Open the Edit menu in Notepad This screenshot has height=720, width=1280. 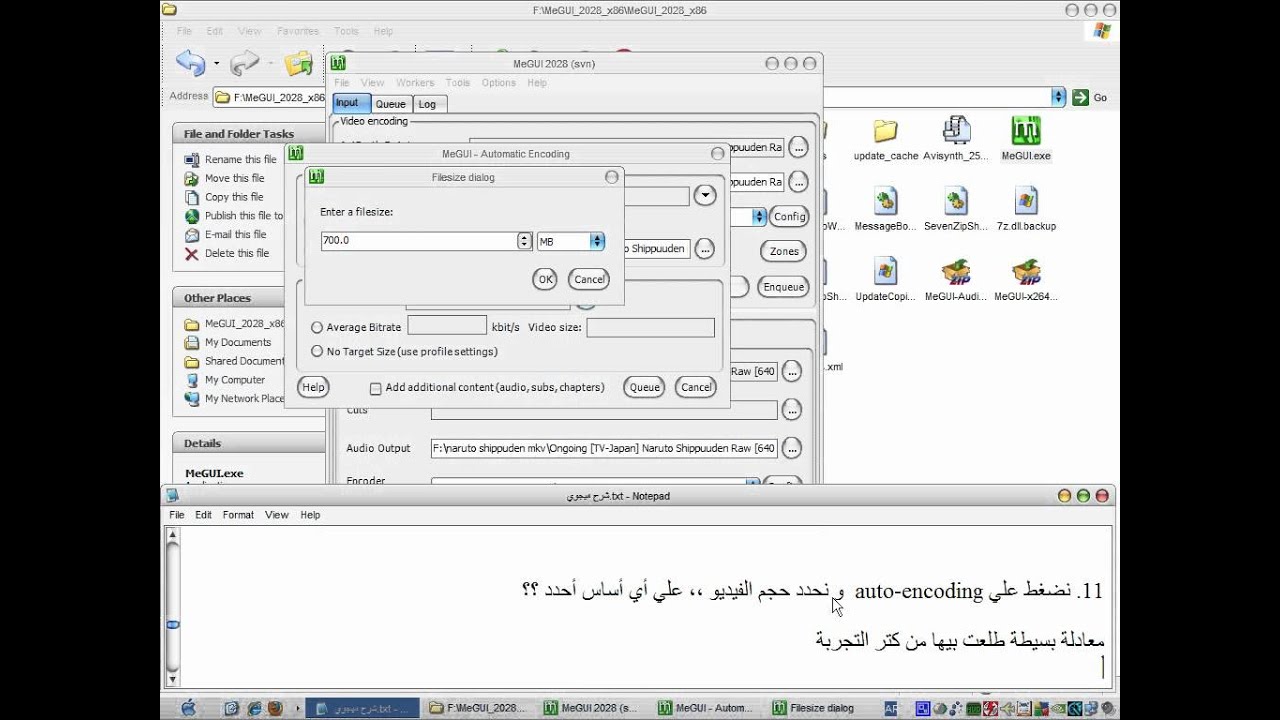pos(203,515)
